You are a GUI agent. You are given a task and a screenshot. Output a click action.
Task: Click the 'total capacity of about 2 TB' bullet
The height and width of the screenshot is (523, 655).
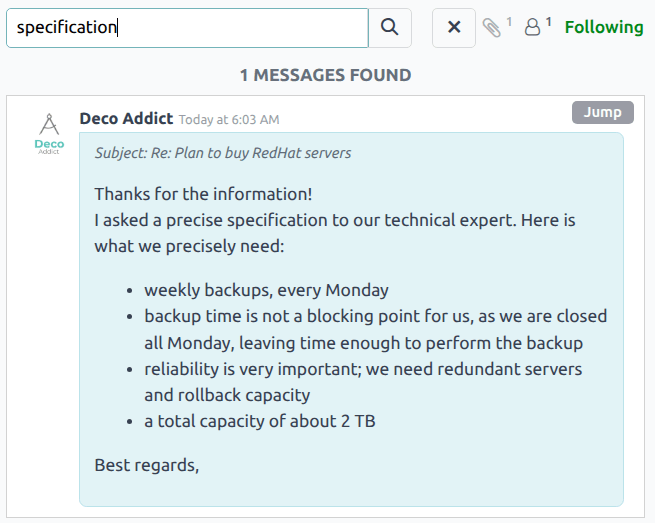(259, 421)
